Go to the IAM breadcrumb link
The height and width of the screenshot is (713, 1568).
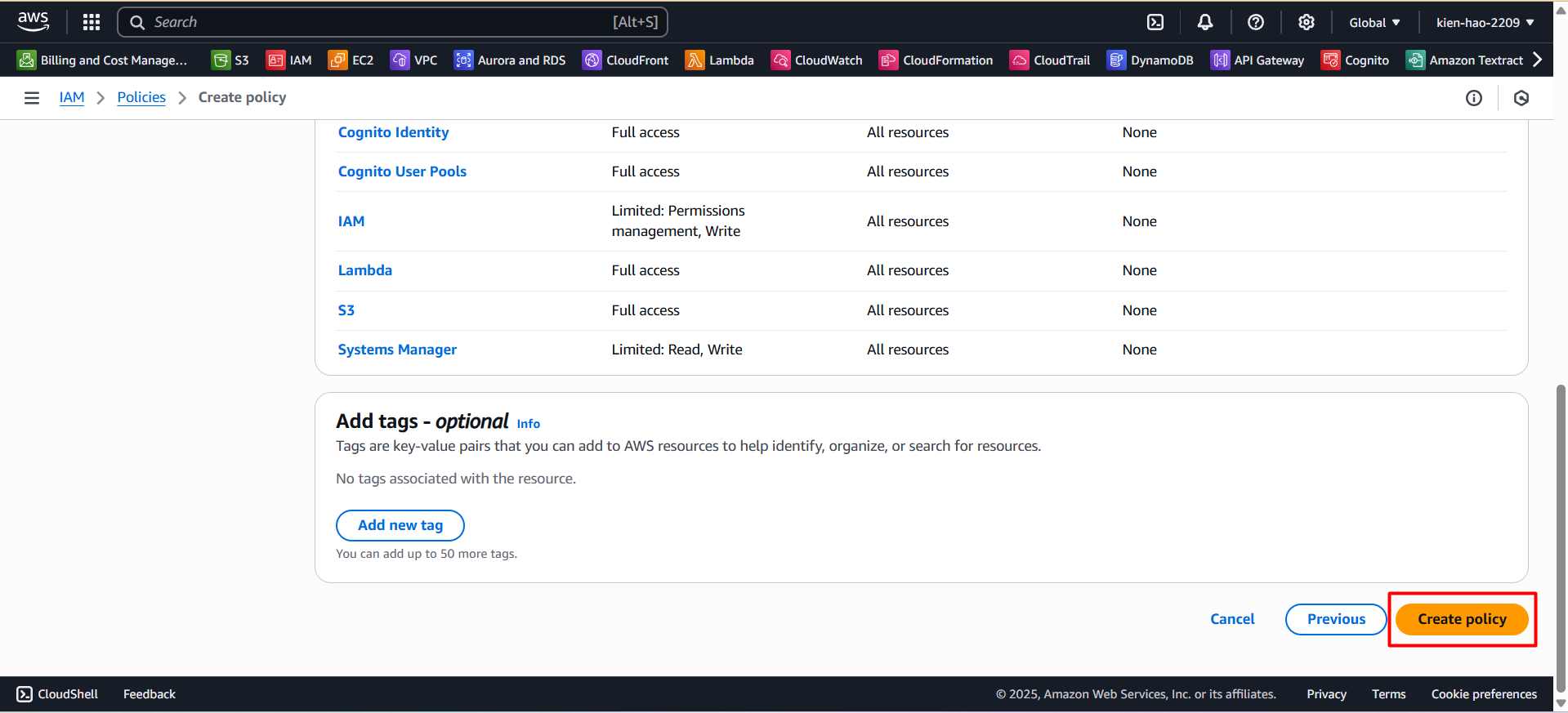pos(72,97)
